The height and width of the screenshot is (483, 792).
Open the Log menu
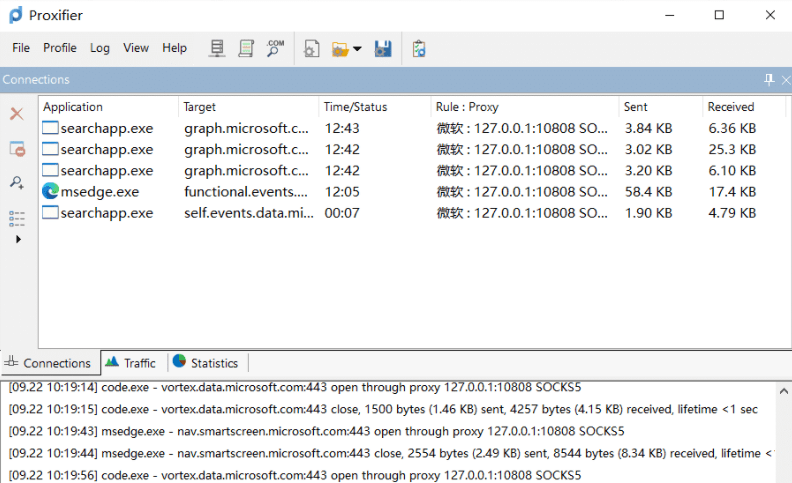[100, 48]
